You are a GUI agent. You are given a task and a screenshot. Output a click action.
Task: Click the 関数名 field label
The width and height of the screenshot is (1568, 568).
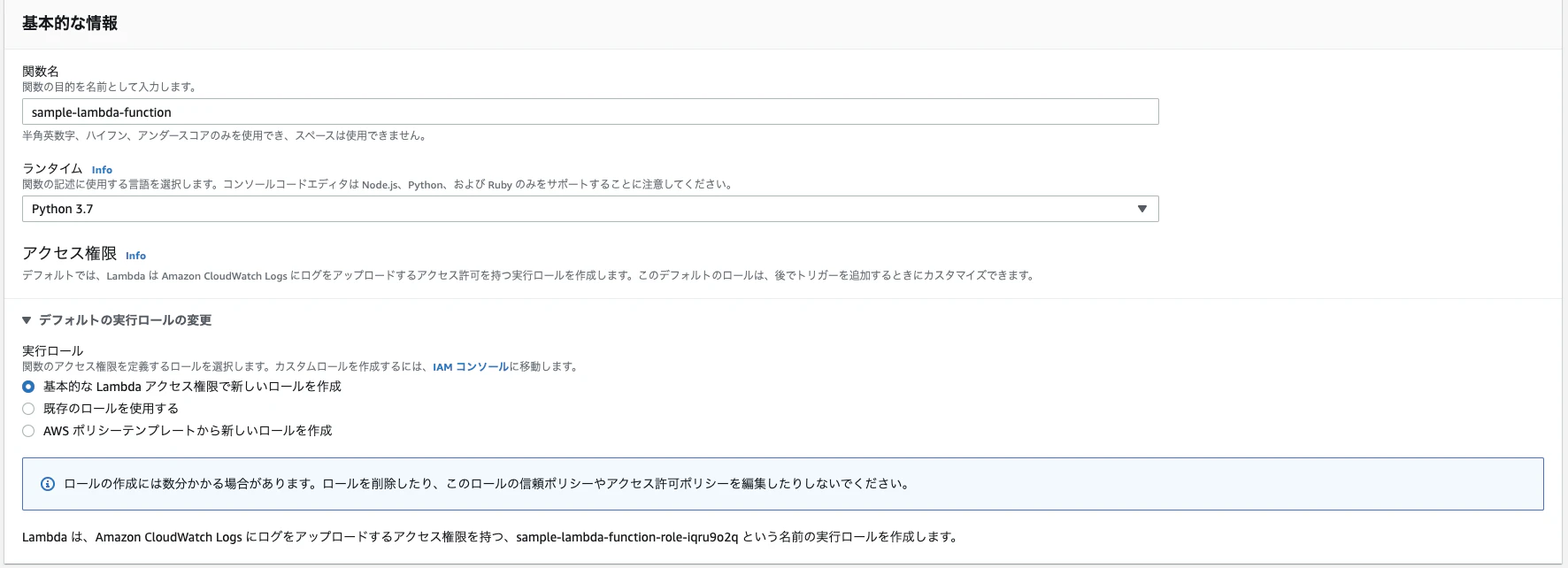coord(41,71)
